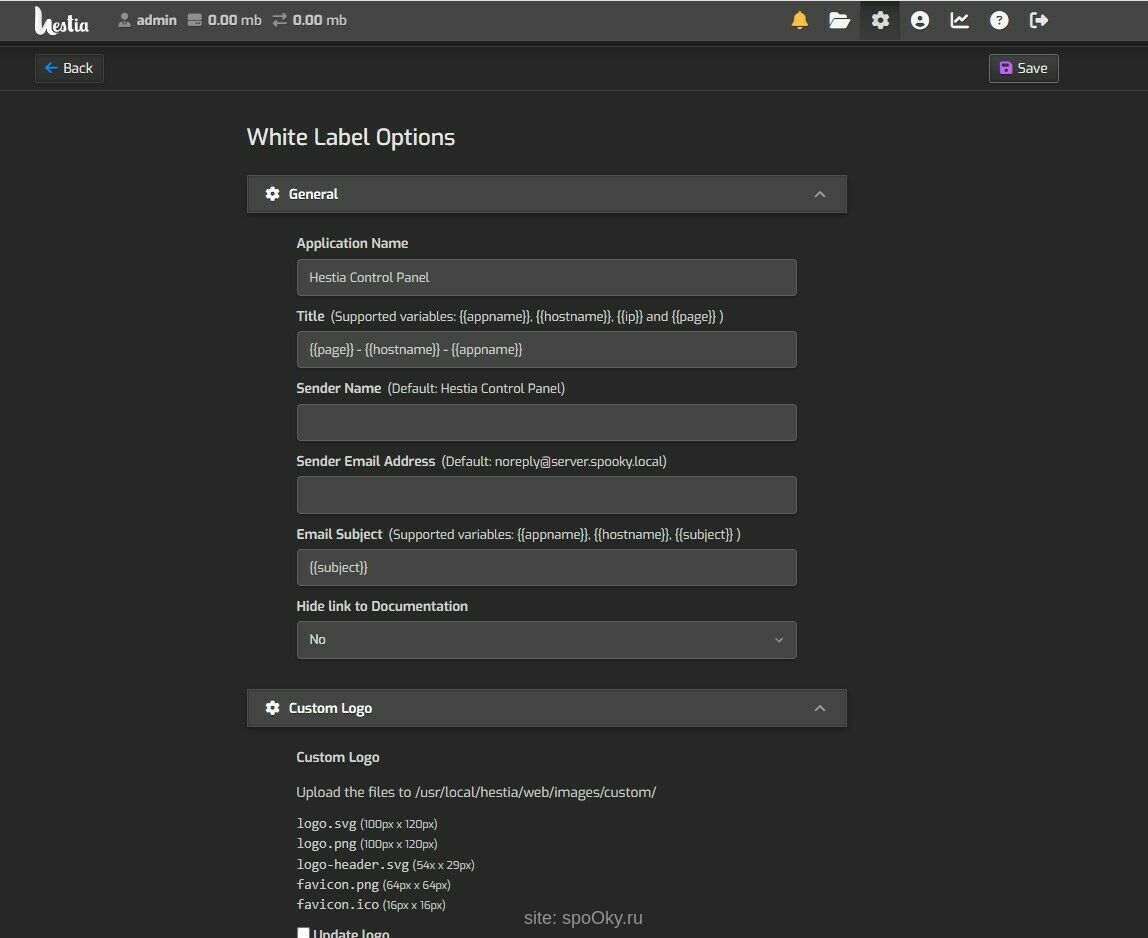The width and height of the screenshot is (1148, 938).
Task: Click the Custom Logo section header title
Action: pyautogui.click(x=330, y=708)
